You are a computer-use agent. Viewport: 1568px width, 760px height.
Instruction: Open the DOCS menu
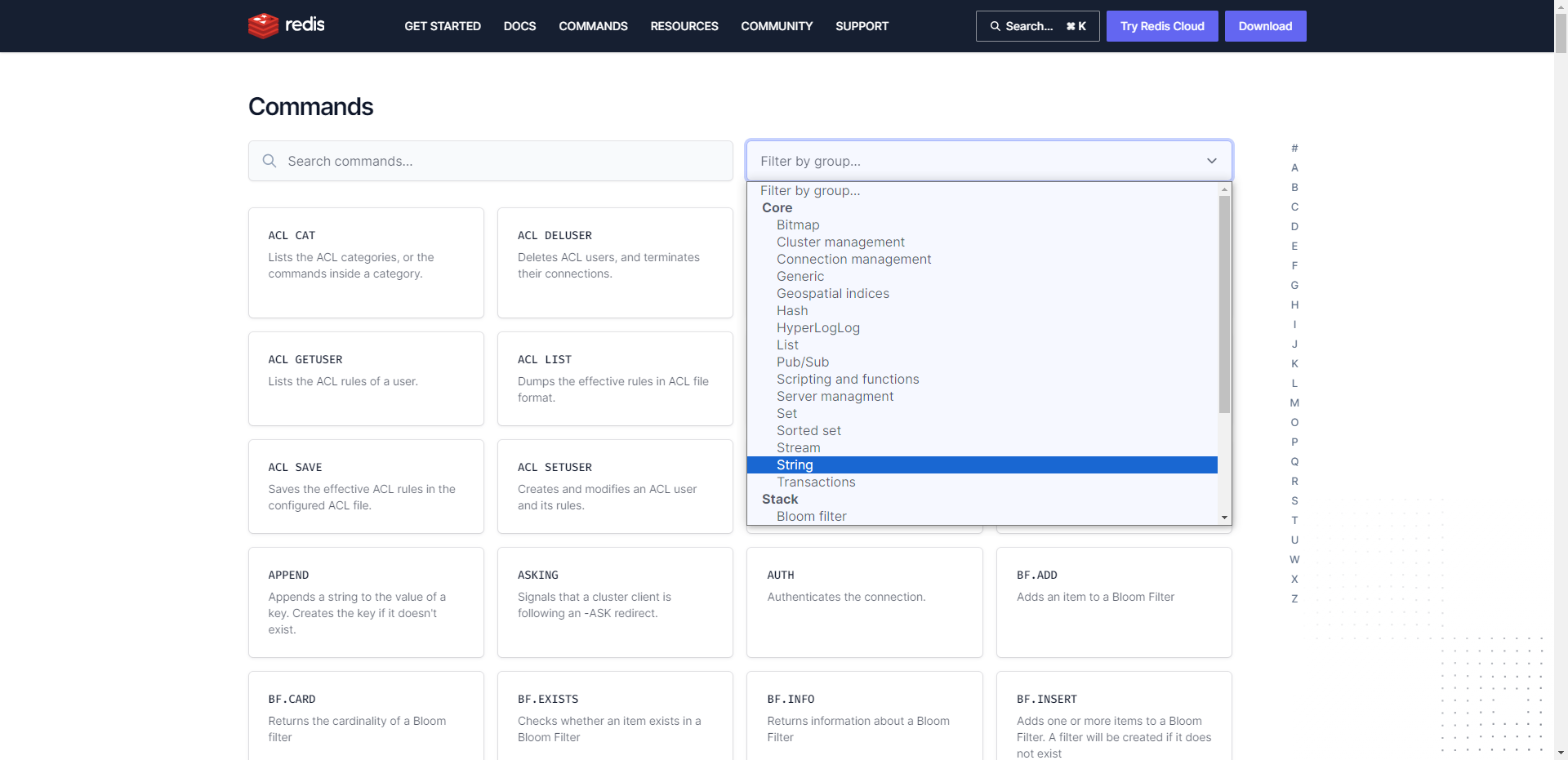tap(519, 26)
